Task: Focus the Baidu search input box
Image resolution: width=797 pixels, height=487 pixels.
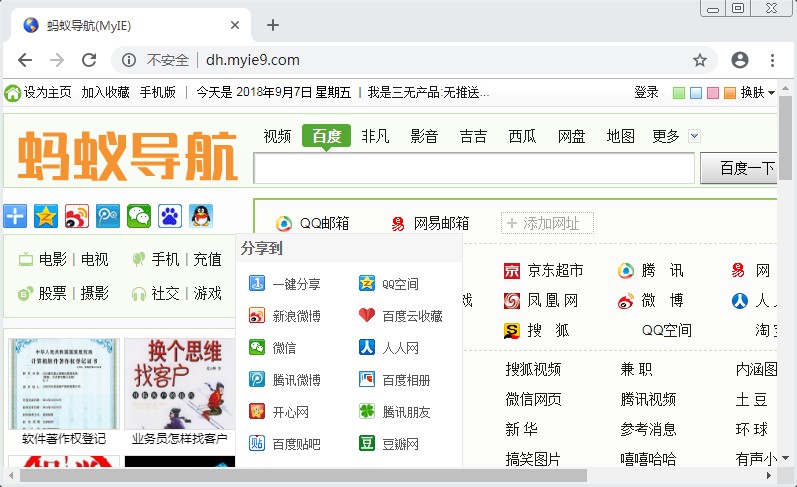Action: (x=474, y=168)
